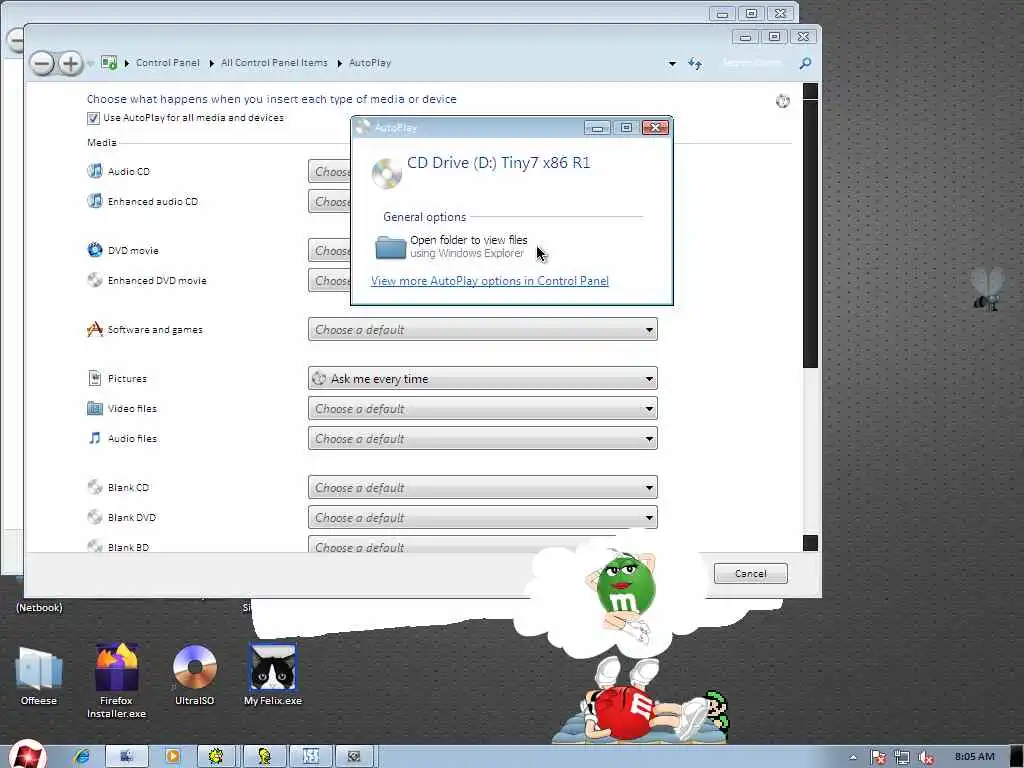Open the Start menu orb
This screenshot has width=1024, height=768.
click(x=27, y=755)
